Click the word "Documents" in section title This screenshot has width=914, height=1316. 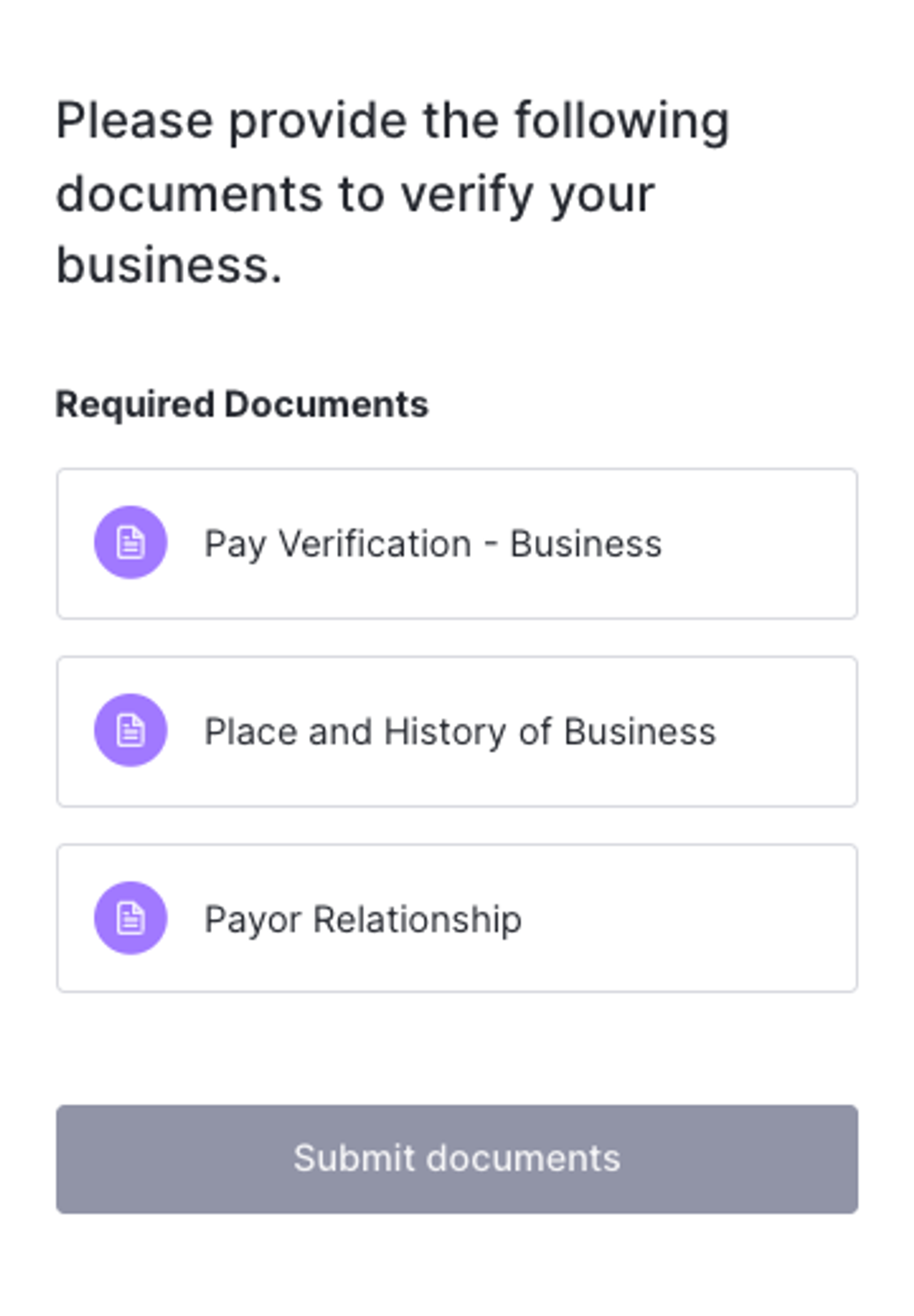point(326,404)
